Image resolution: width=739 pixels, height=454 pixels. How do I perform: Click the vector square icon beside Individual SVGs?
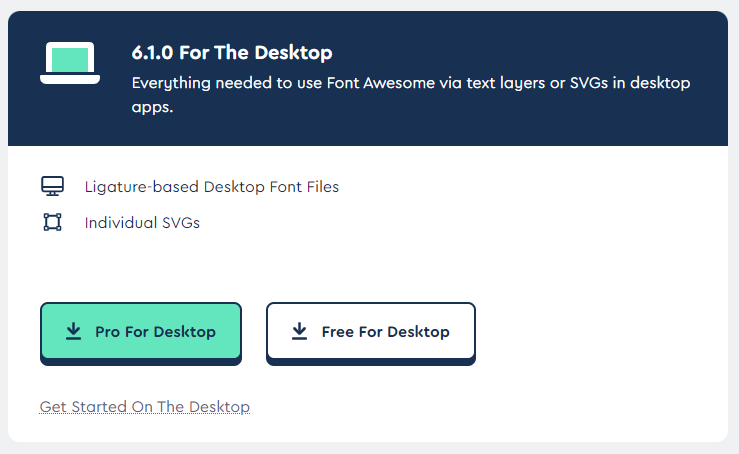coord(52,222)
